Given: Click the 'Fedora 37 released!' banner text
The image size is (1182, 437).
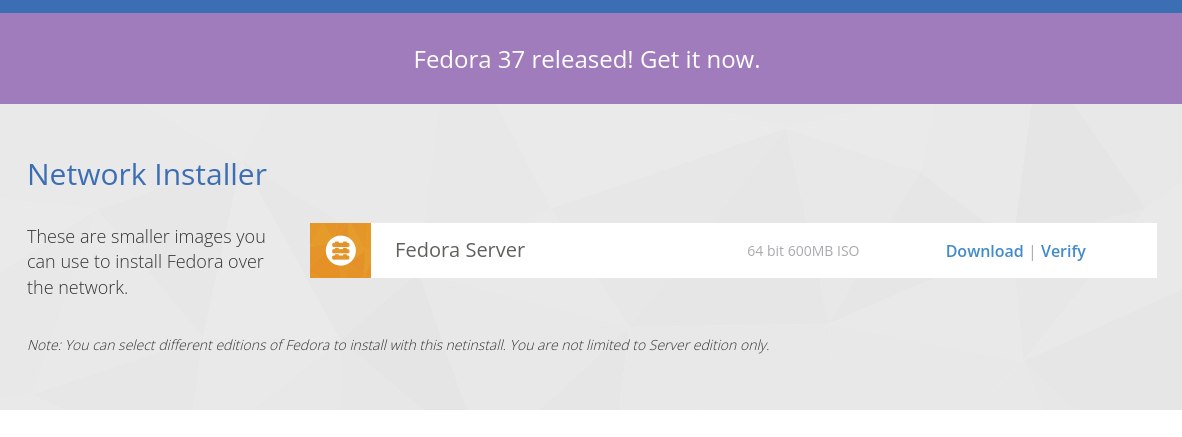Looking at the screenshot, I should point(521,60).
